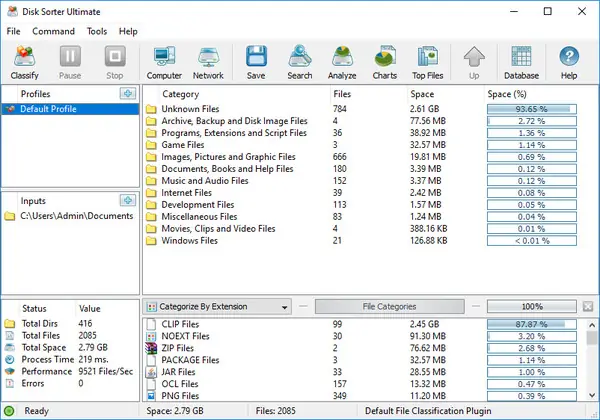Close the file categories filter panel
The image size is (600, 420).
pyautogui.click(x=588, y=306)
